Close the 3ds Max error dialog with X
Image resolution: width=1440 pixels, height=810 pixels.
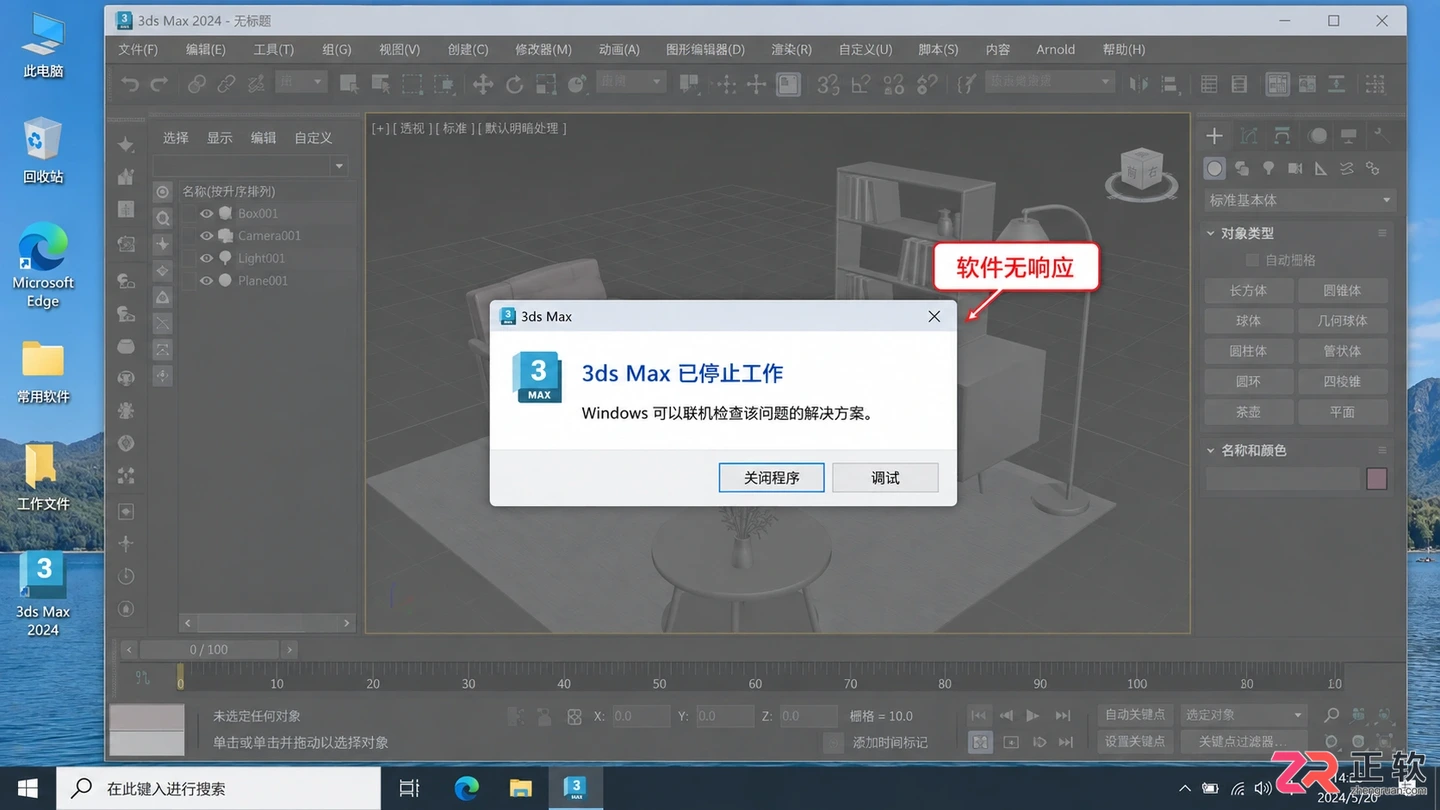click(x=934, y=316)
